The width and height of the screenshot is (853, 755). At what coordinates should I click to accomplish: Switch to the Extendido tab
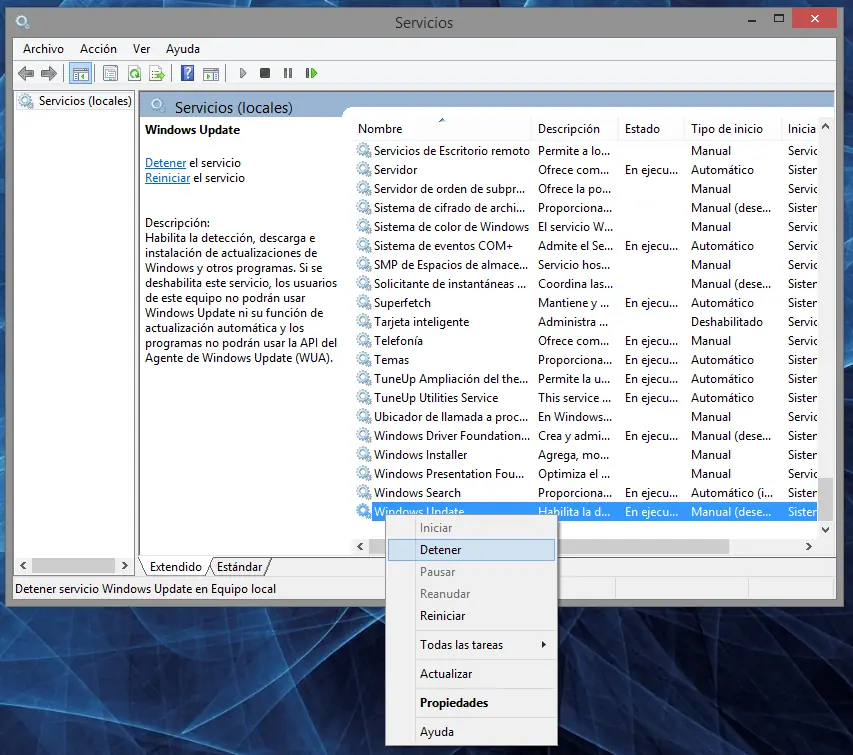click(176, 567)
